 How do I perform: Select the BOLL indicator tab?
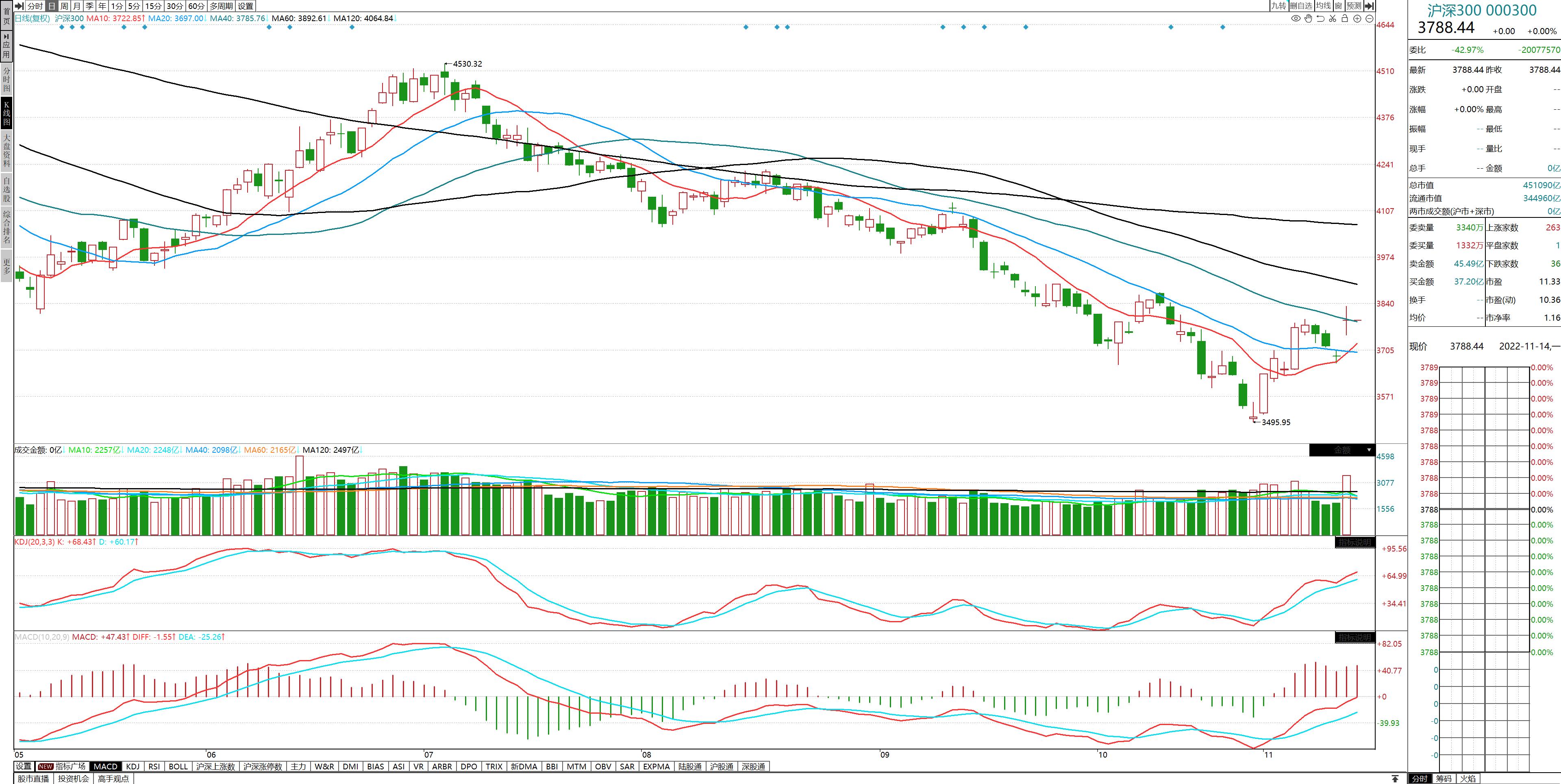(178, 767)
